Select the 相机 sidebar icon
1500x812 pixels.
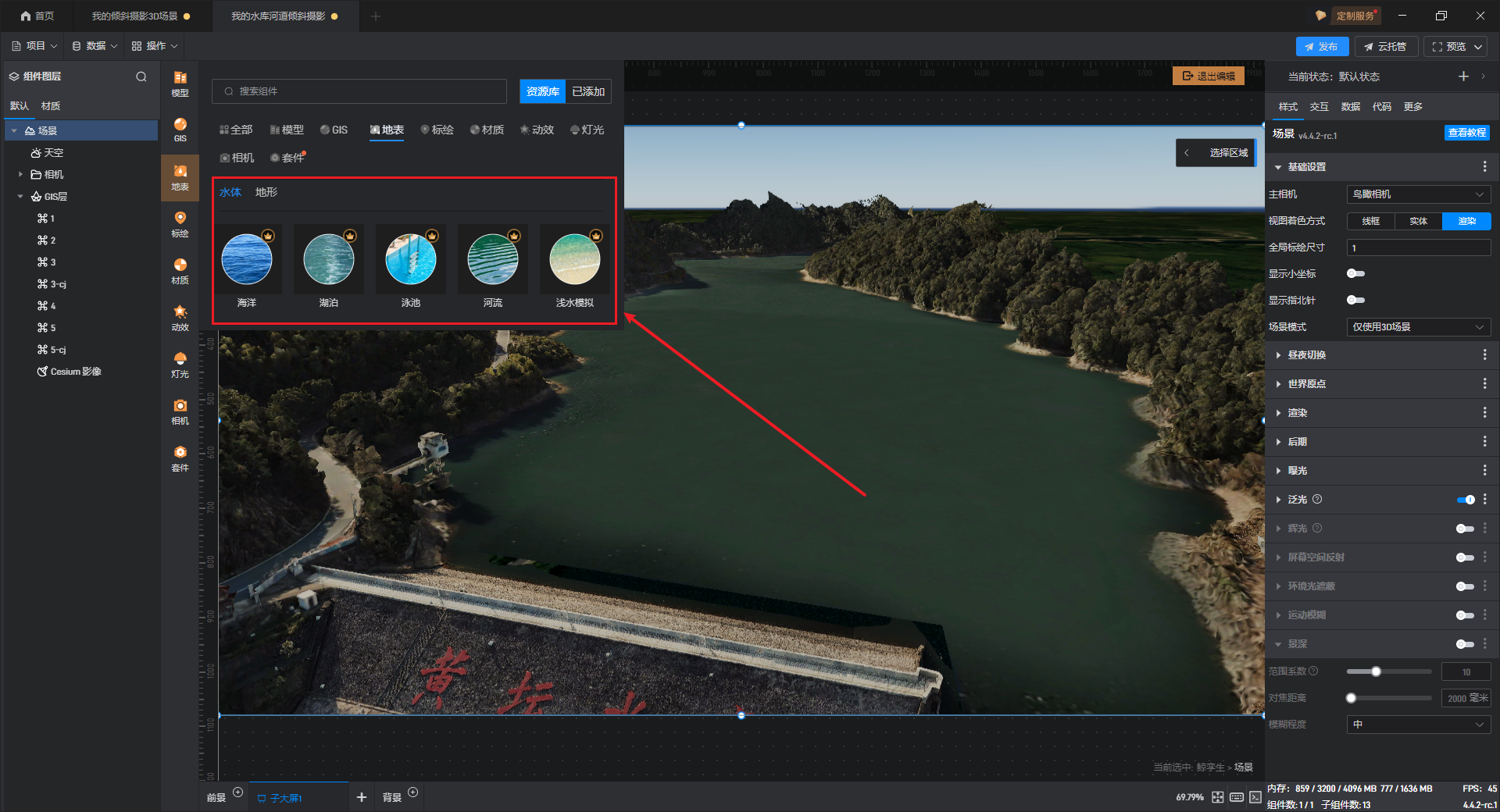tap(180, 411)
